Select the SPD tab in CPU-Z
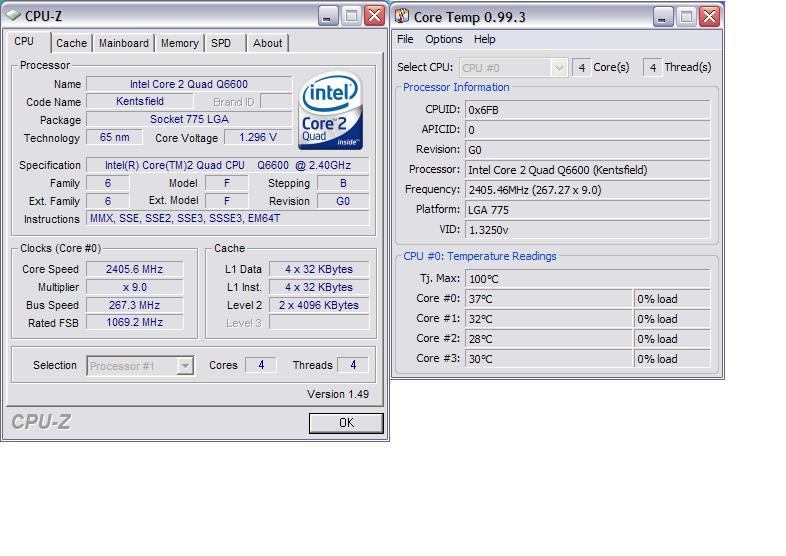 (221, 43)
